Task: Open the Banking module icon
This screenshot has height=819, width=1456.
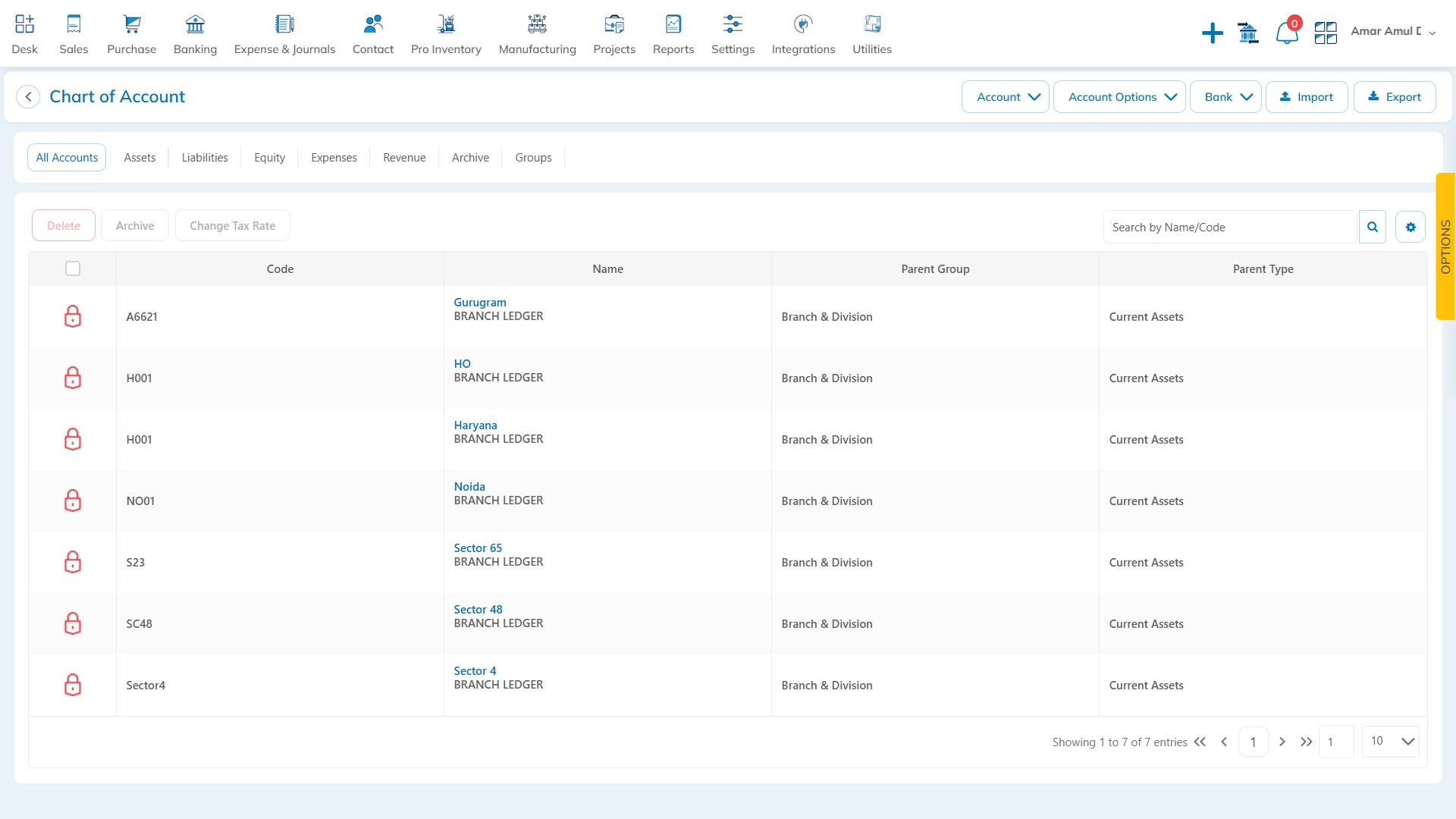Action: 195,24
